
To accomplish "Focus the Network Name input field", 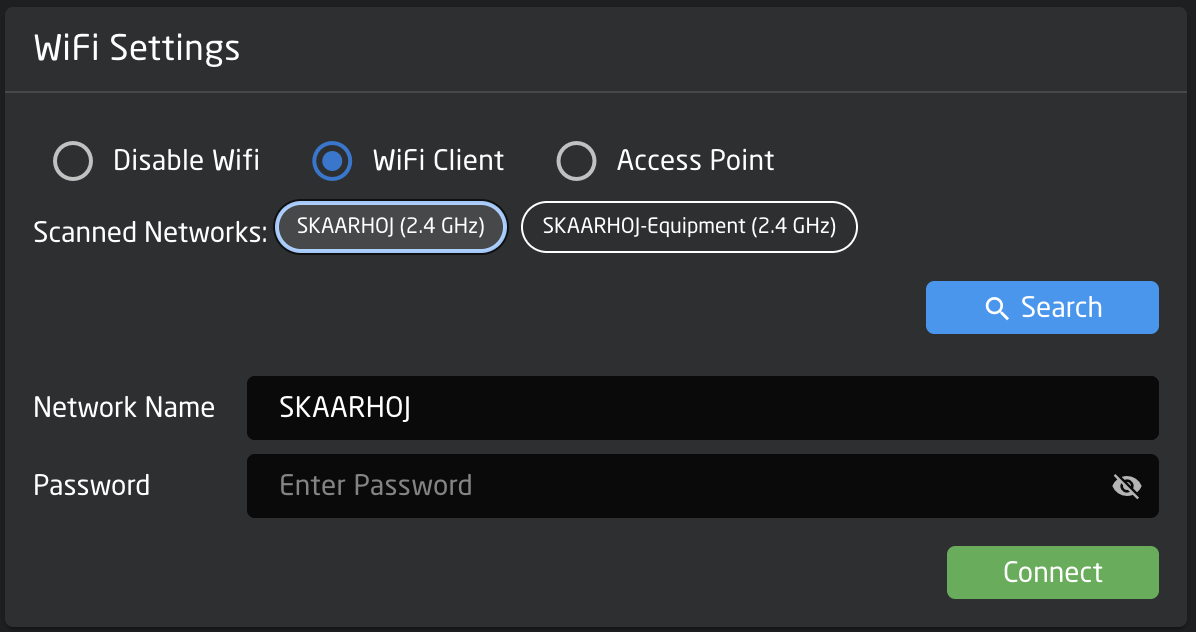I will 702,408.
